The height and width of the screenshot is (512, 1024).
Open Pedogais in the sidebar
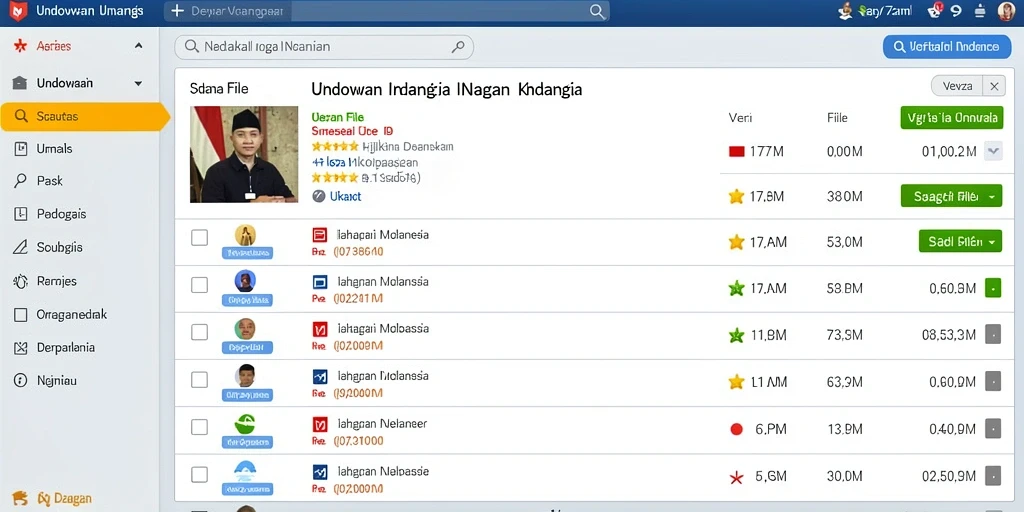point(61,214)
